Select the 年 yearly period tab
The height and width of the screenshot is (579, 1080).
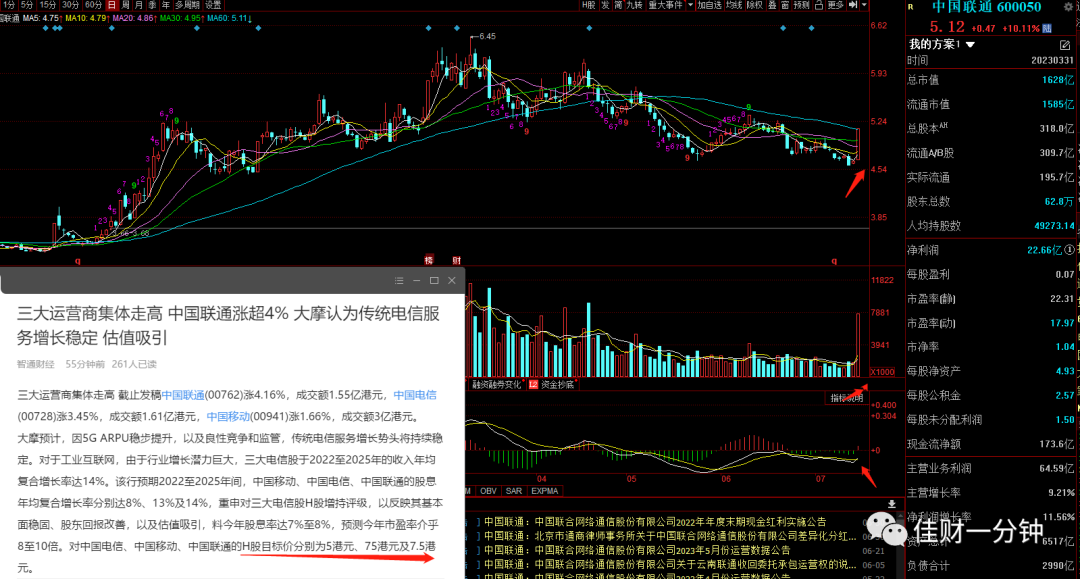tap(165, 5)
